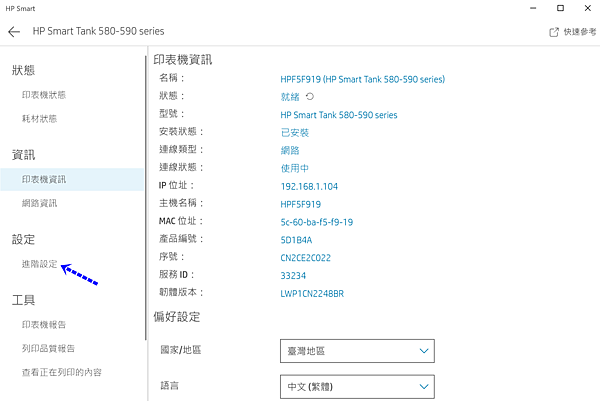Click the 已安裝 install status value
This screenshot has height=401, width=600.
click(x=295, y=132)
